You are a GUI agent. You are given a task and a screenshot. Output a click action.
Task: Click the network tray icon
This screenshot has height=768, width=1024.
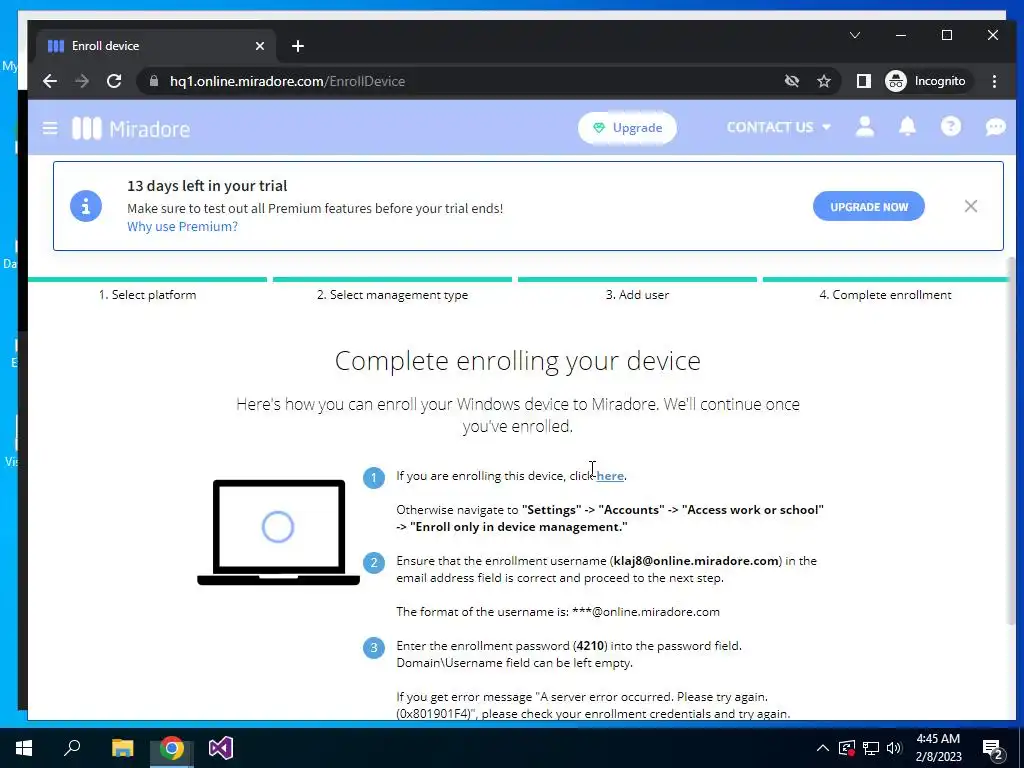tap(871, 748)
